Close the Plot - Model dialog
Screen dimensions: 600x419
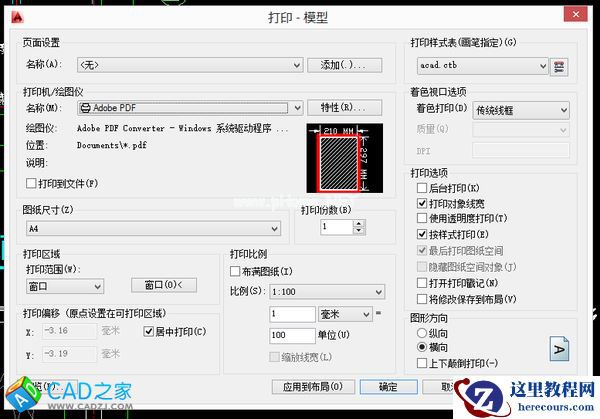(575, 15)
